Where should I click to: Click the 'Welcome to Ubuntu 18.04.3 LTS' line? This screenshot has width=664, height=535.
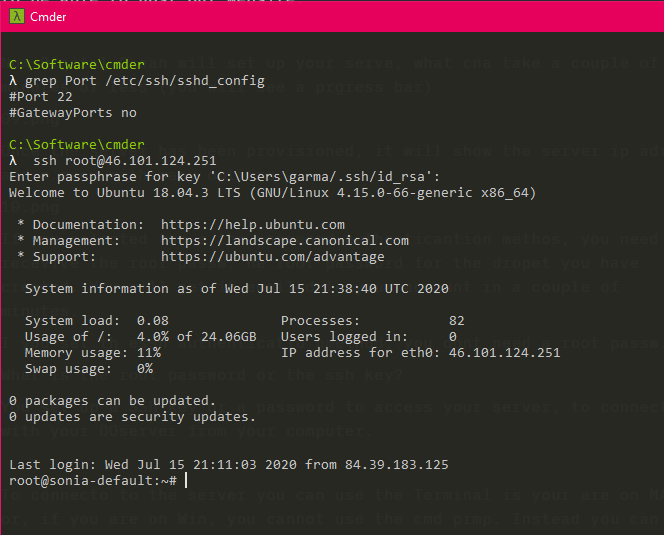coord(273,193)
